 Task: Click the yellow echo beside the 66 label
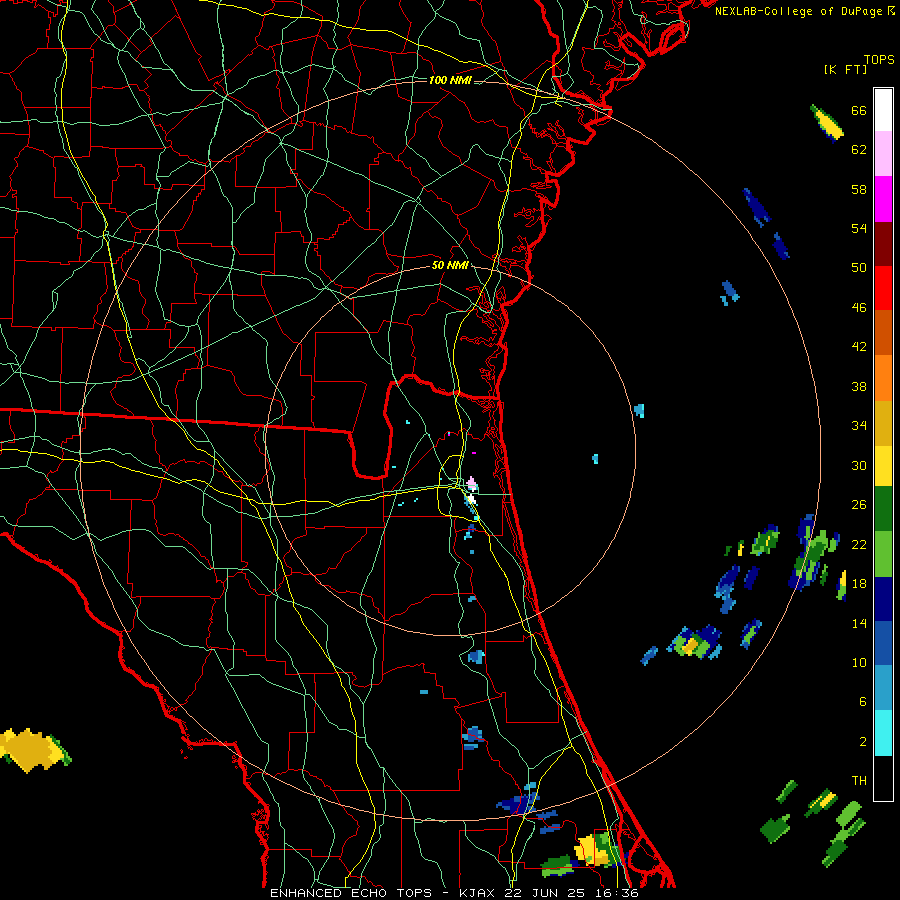[x=827, y=122]
